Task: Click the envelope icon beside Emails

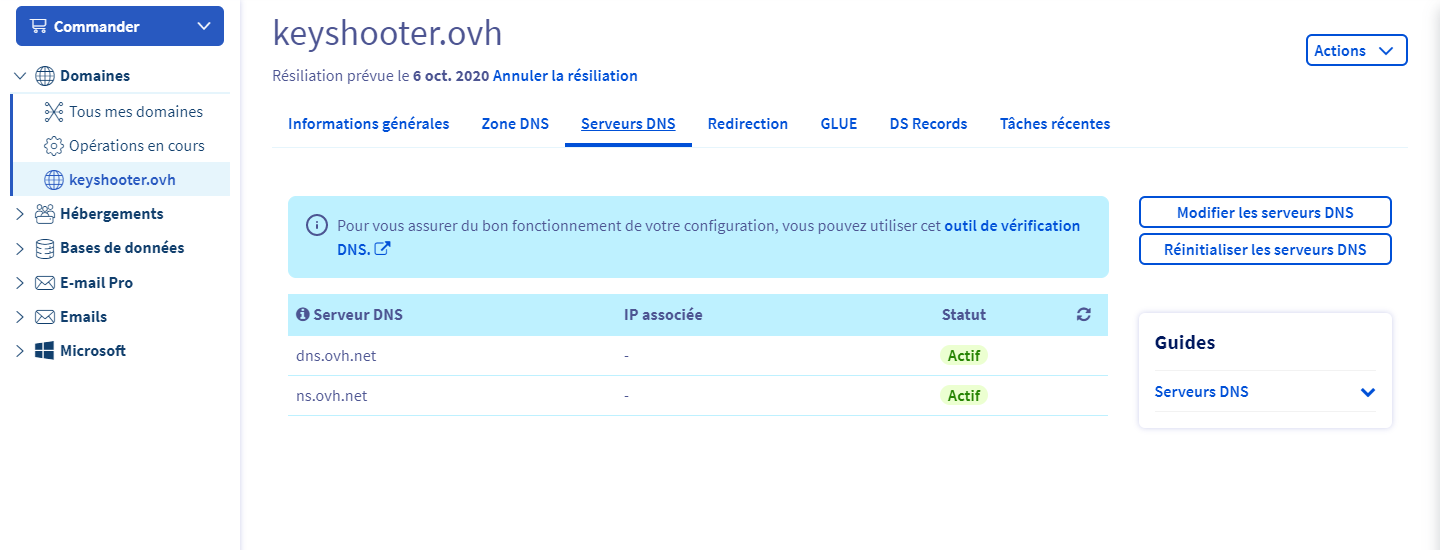Action: tap(44, 317)
